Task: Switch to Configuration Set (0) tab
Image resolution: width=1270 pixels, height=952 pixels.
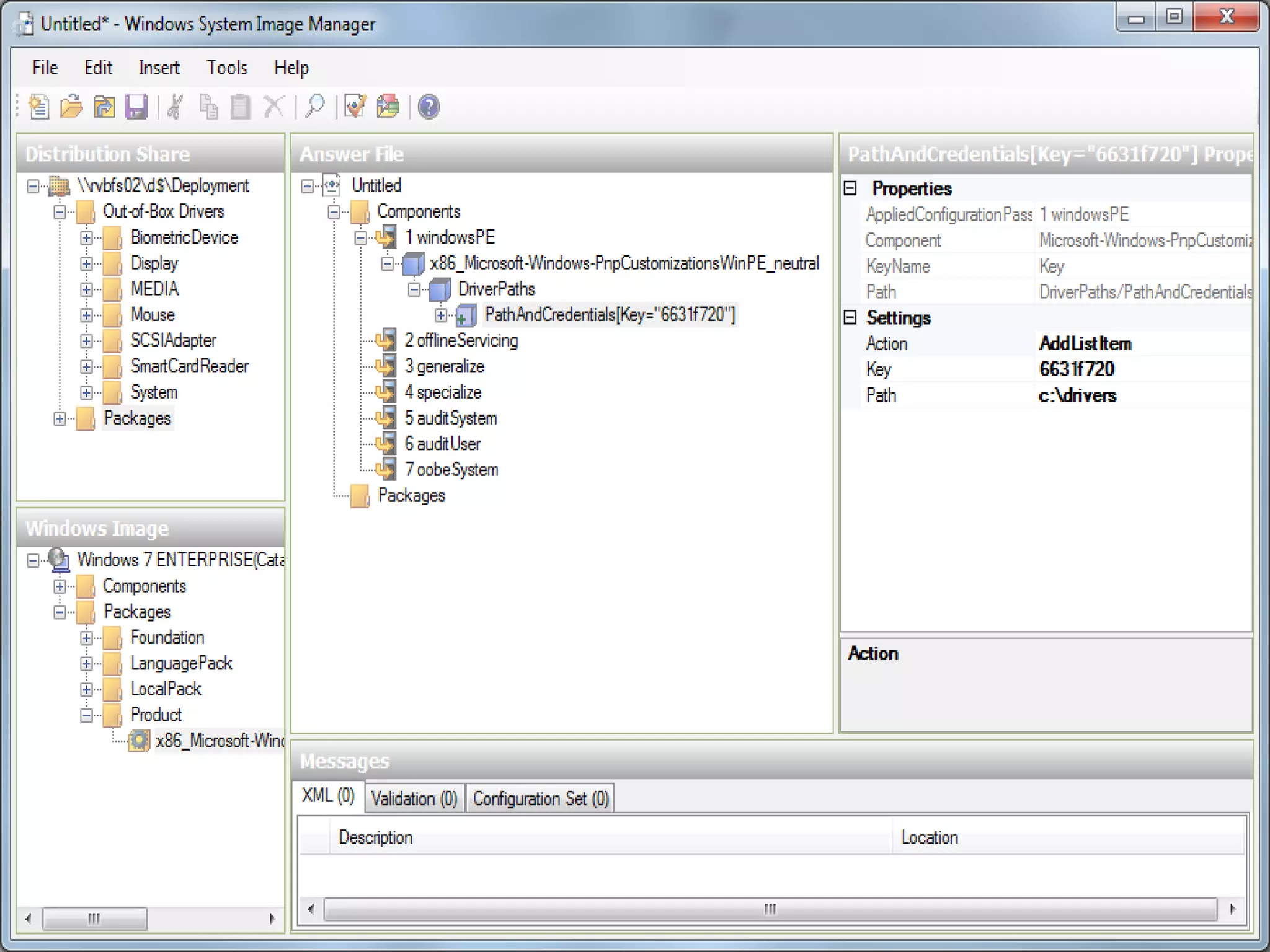Action: coord(540,799)
